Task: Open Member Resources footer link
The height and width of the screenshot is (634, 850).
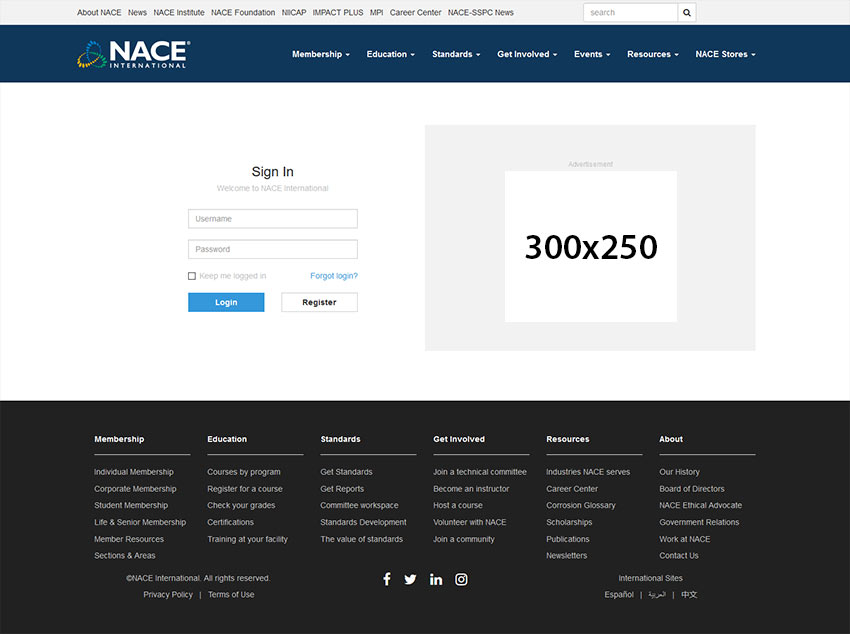Action: point(128,539)
